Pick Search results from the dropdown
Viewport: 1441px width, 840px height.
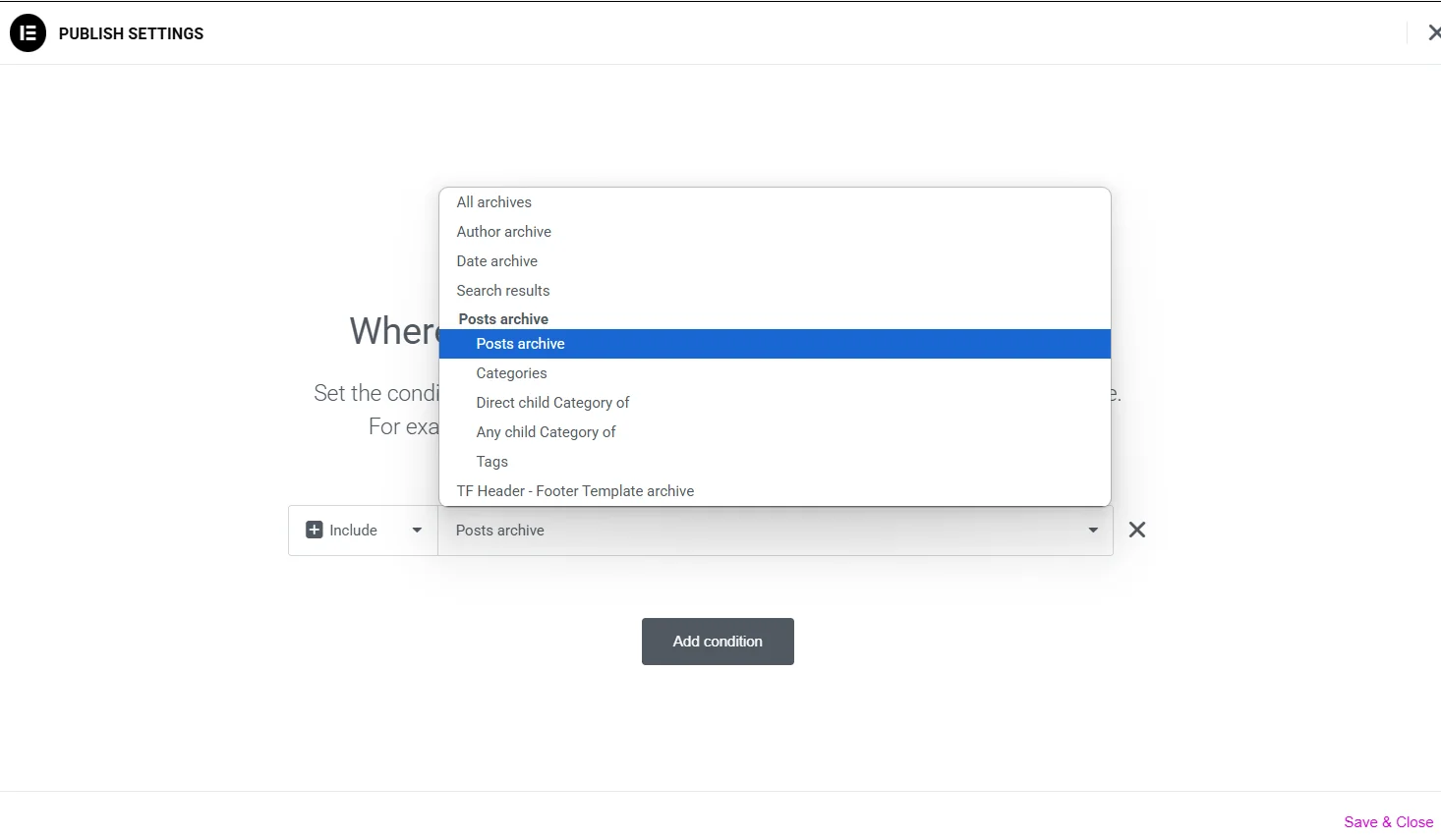coord(502,291)
